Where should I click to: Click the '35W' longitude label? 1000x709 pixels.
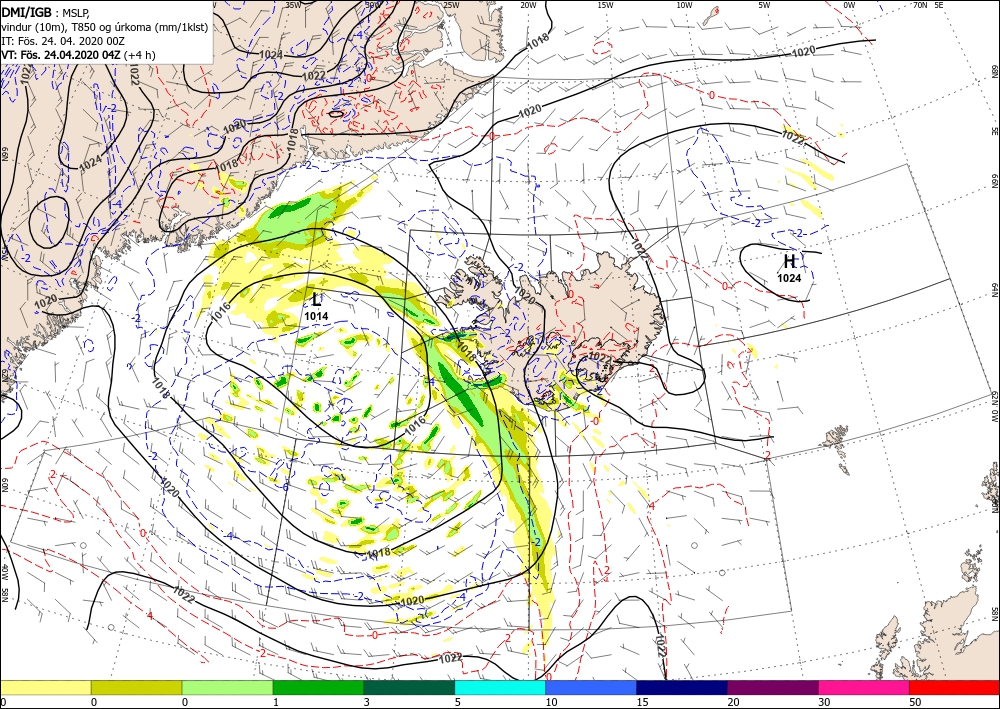[293, 5]
